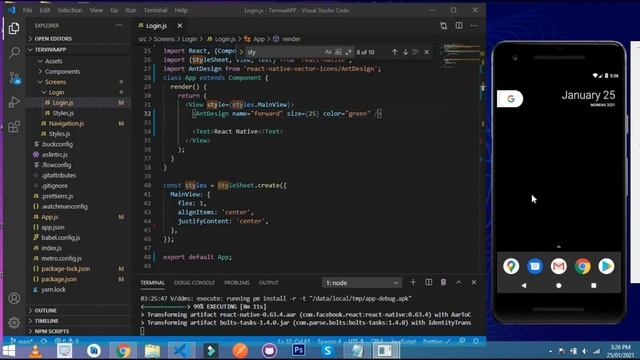This screenshot has height=360, width=640.
Task: Toggle Find in Selection
Action: (416, 52)
